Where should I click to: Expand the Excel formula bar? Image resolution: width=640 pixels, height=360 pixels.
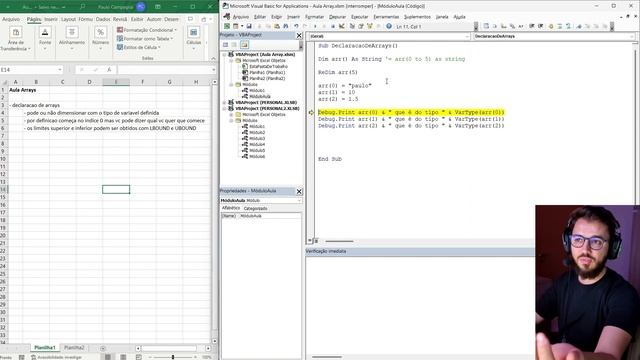point(213,70)
